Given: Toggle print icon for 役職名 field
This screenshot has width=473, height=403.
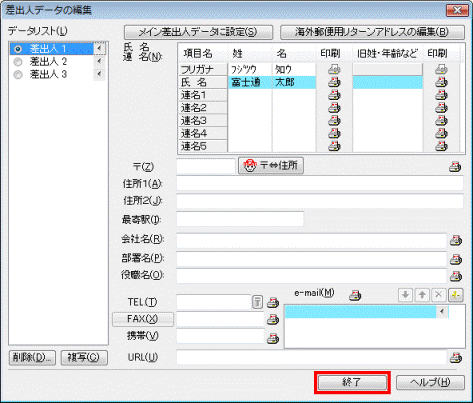Looking at the screenshot, I should (456, 276).
